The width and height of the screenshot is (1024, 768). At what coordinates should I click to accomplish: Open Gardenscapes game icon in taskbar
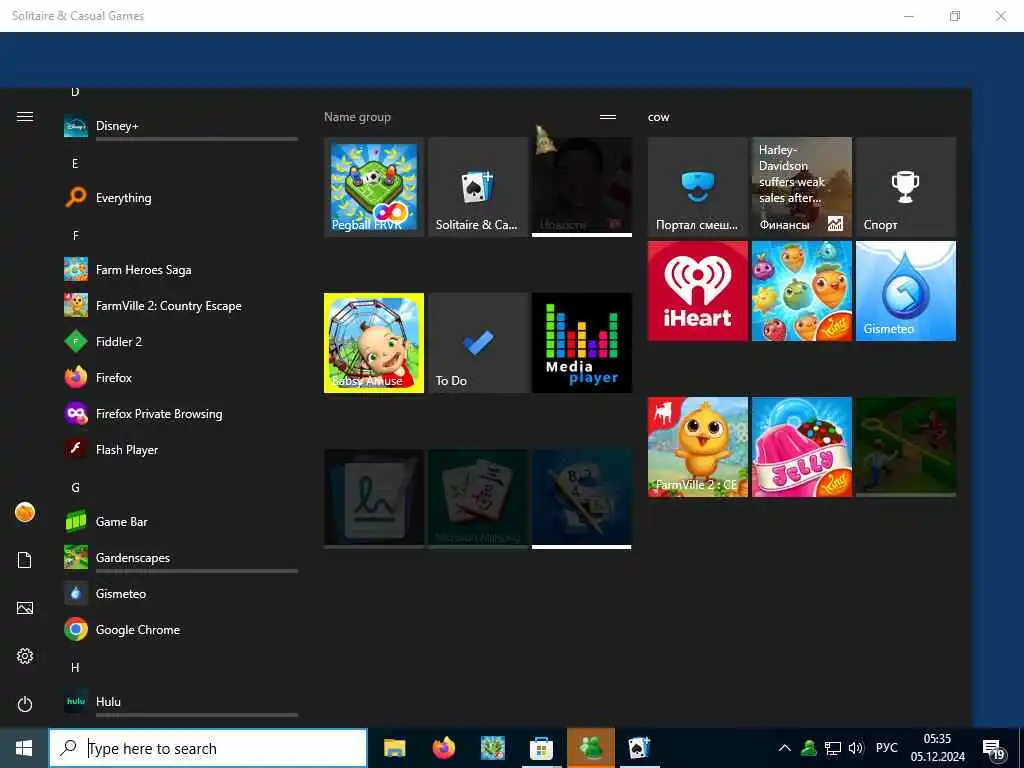coord(492,748)
